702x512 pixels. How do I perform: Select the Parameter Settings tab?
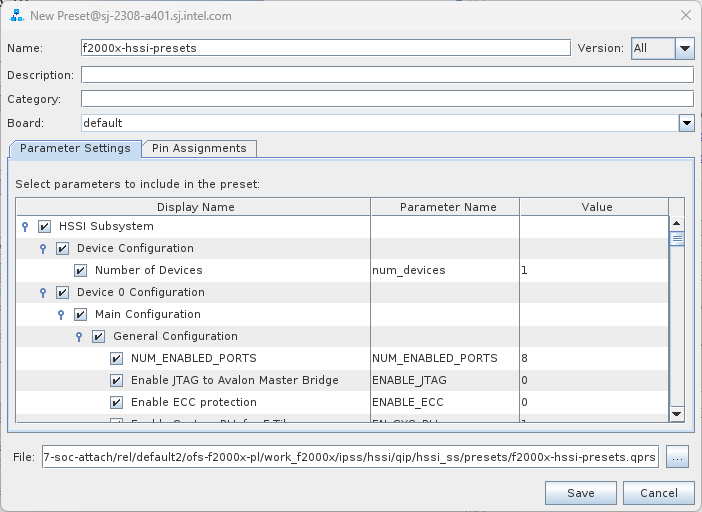pyautogui.click(x=75, y=148)
